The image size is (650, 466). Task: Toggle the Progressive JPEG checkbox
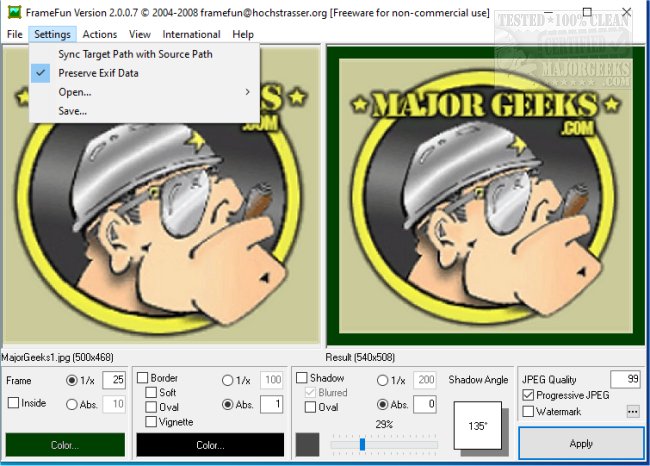pyautogui.click(x=528, y=395)
